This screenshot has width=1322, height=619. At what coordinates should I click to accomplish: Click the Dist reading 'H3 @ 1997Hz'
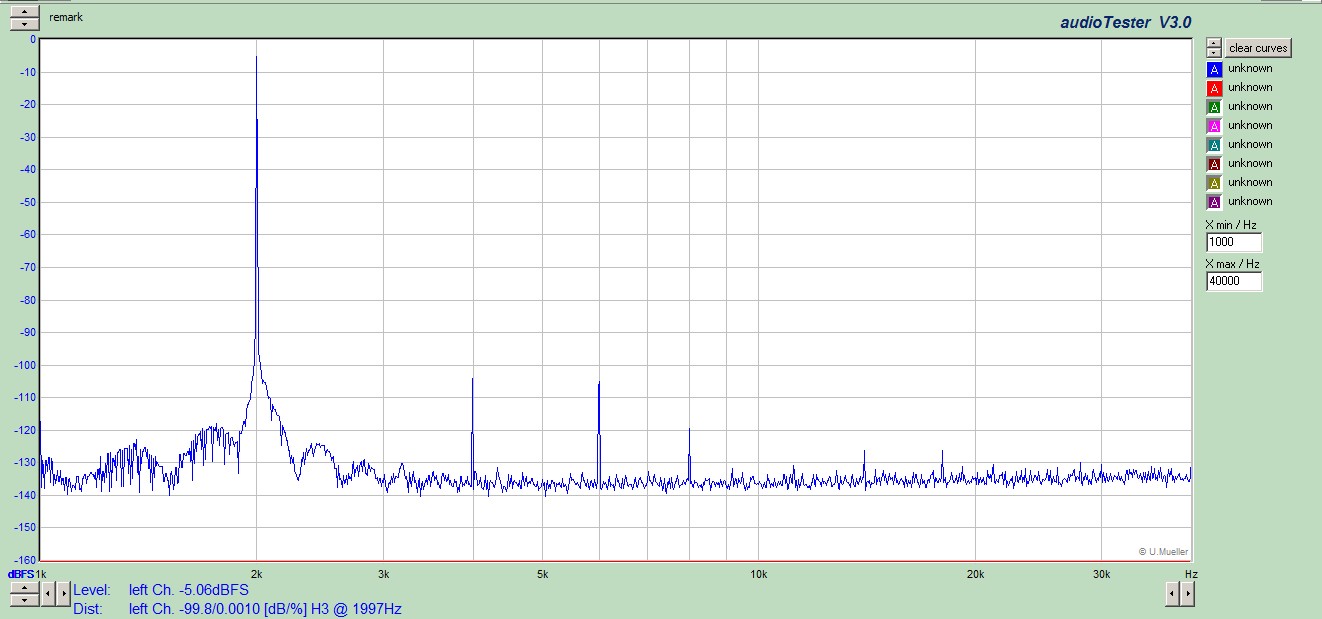[x=358, y=608]
